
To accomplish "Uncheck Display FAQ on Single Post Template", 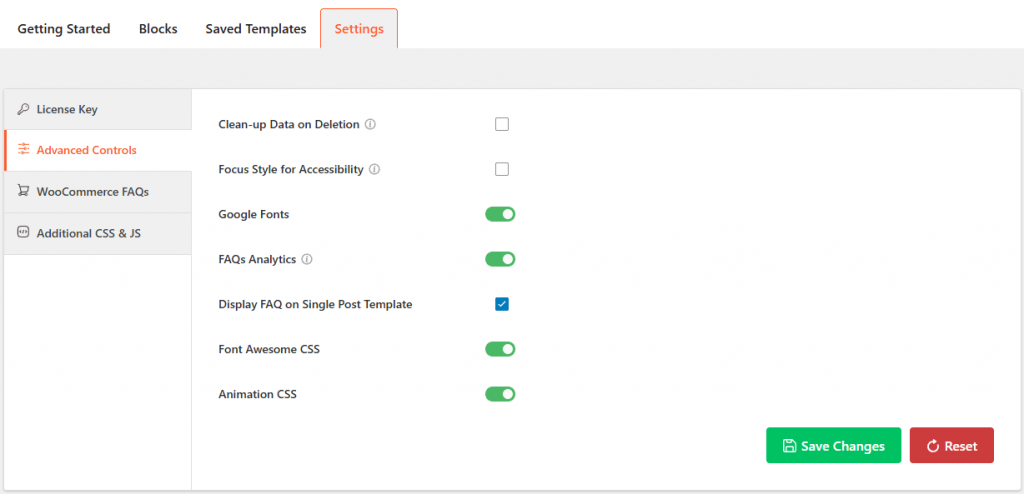I will pyautogui.click(x=502, y=304).
